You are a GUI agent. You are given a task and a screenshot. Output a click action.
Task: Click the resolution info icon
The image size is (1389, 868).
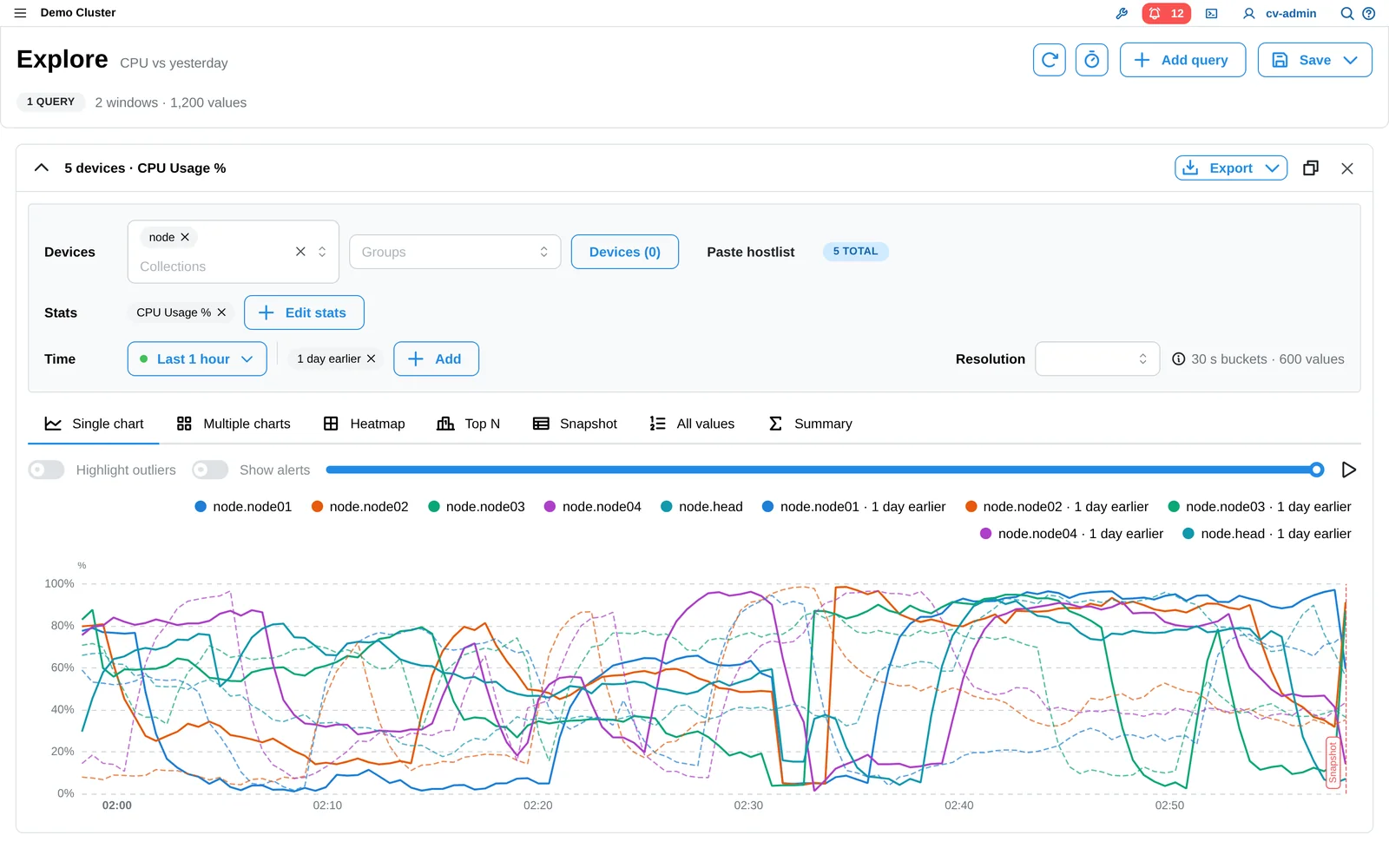coord(1179,358)
